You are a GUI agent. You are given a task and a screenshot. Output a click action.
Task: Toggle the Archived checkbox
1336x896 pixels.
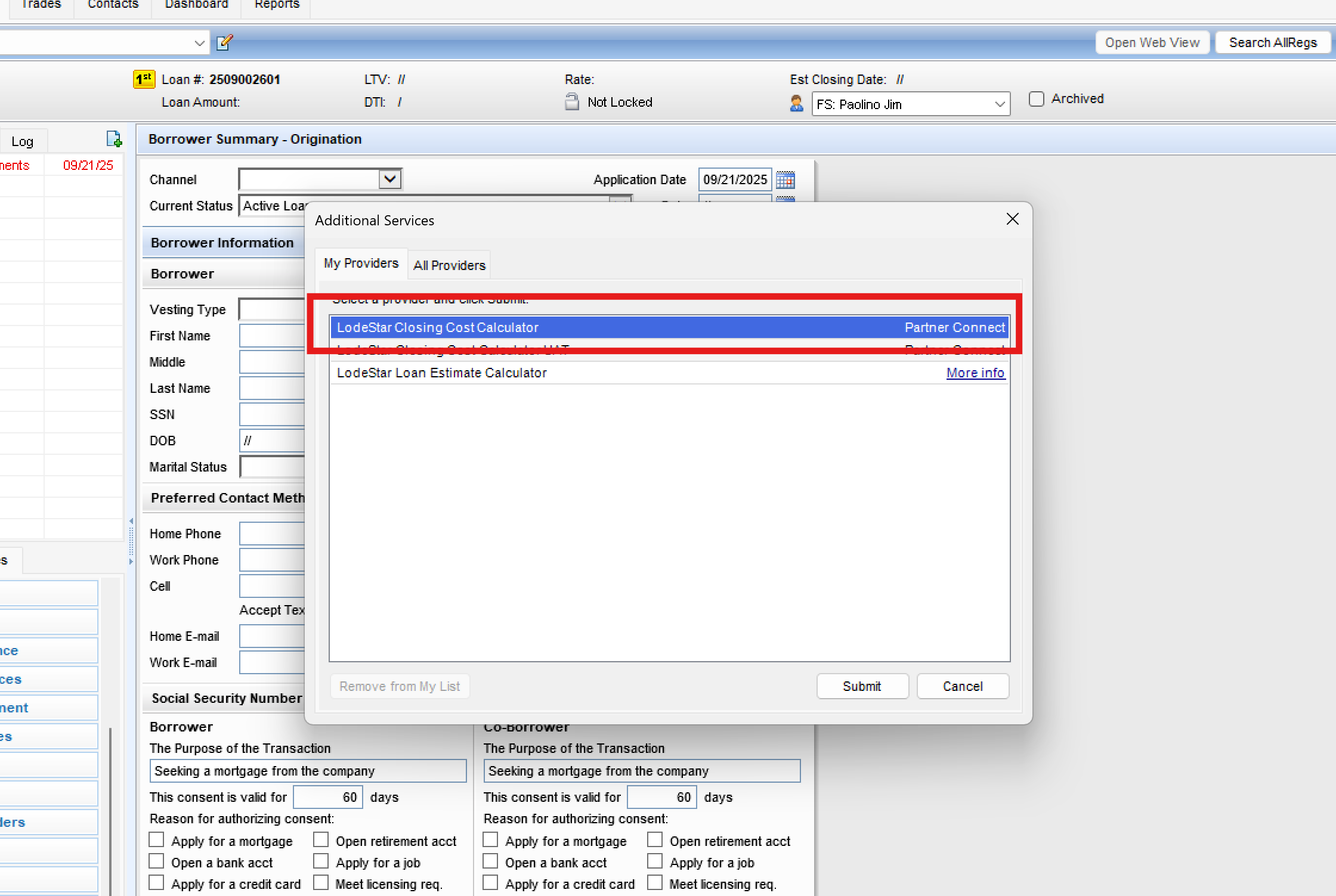(1037, 99)
